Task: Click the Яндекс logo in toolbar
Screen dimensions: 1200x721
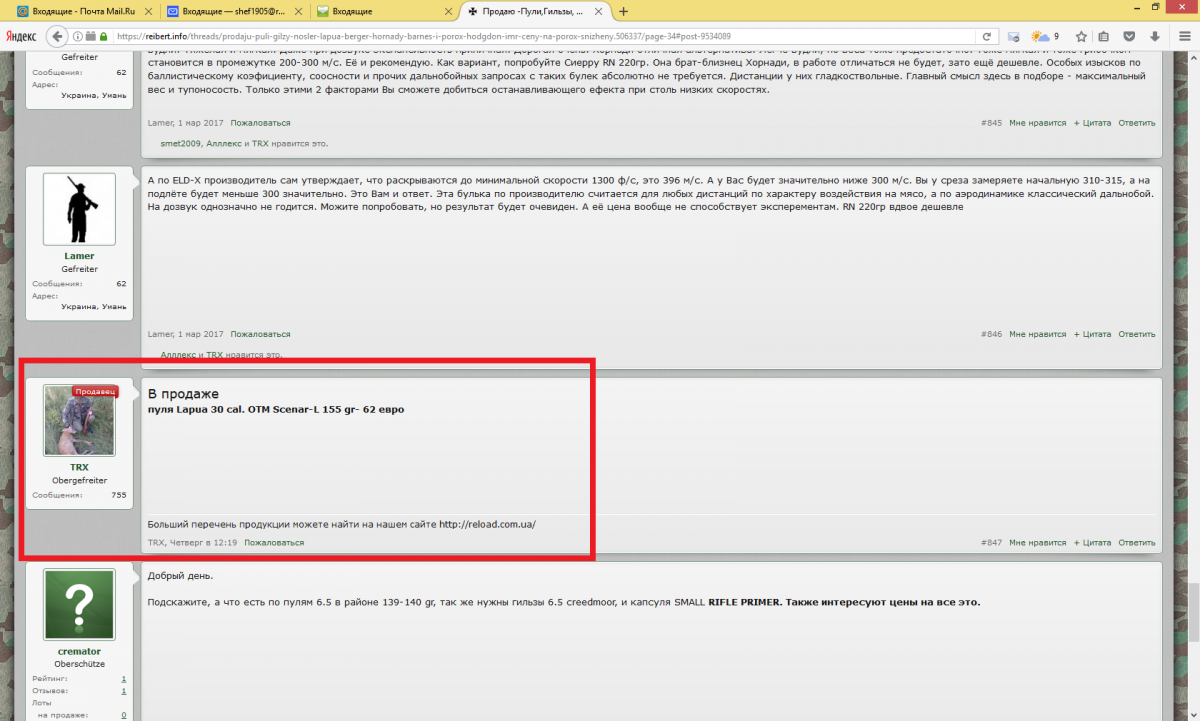Action: [21, 36]
